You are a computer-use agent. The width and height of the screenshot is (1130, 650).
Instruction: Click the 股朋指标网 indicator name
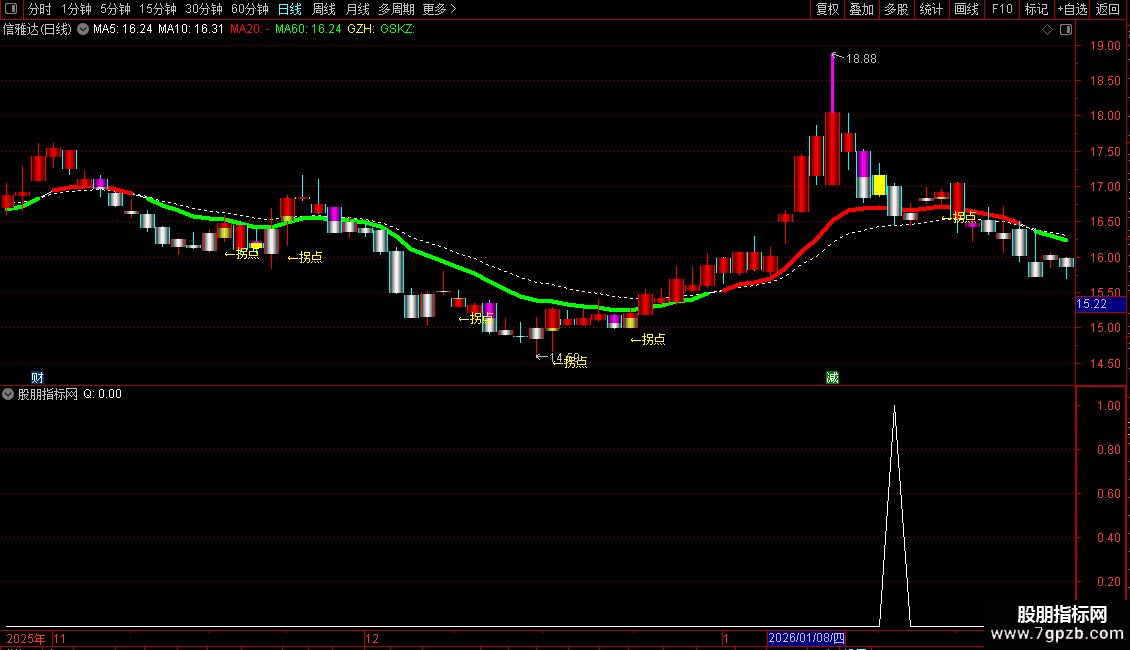[48, 394]
